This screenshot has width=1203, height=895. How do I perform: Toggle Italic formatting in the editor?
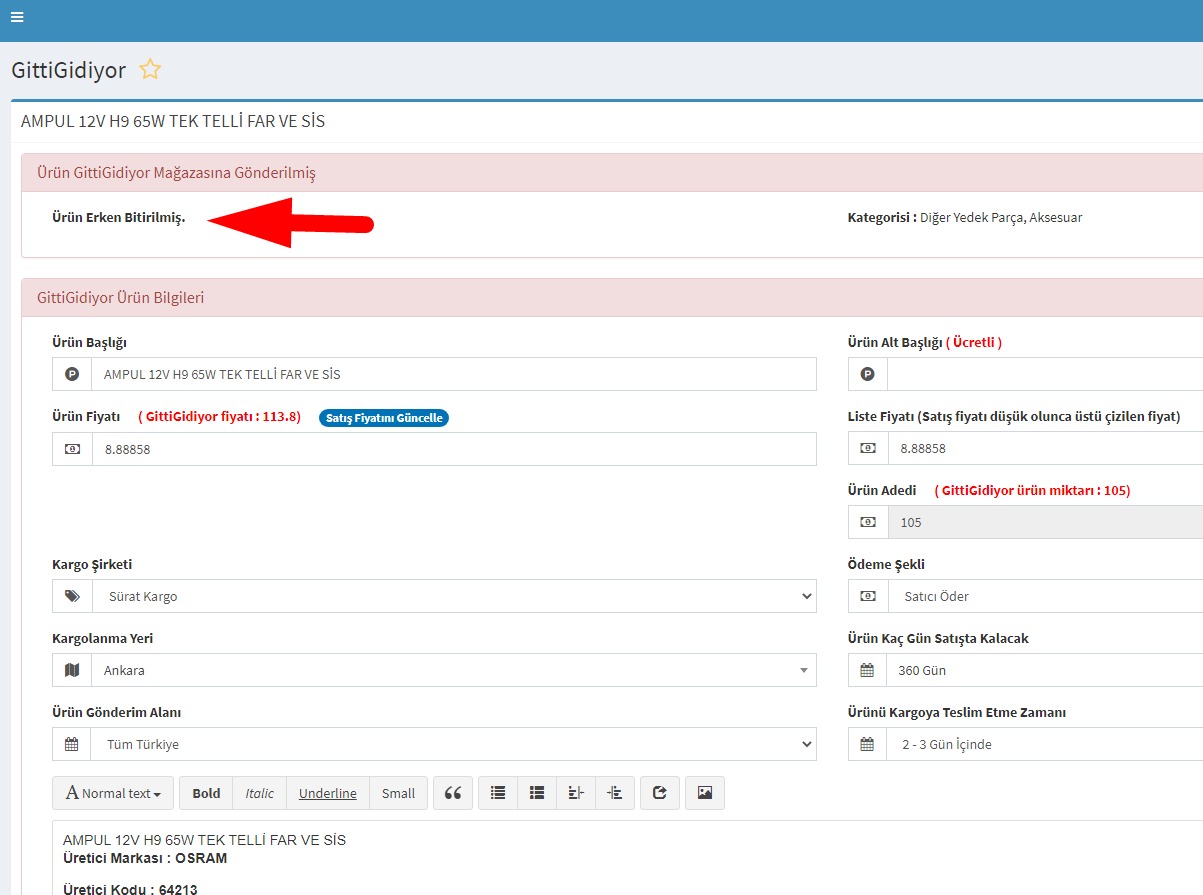tap(260, 793)
